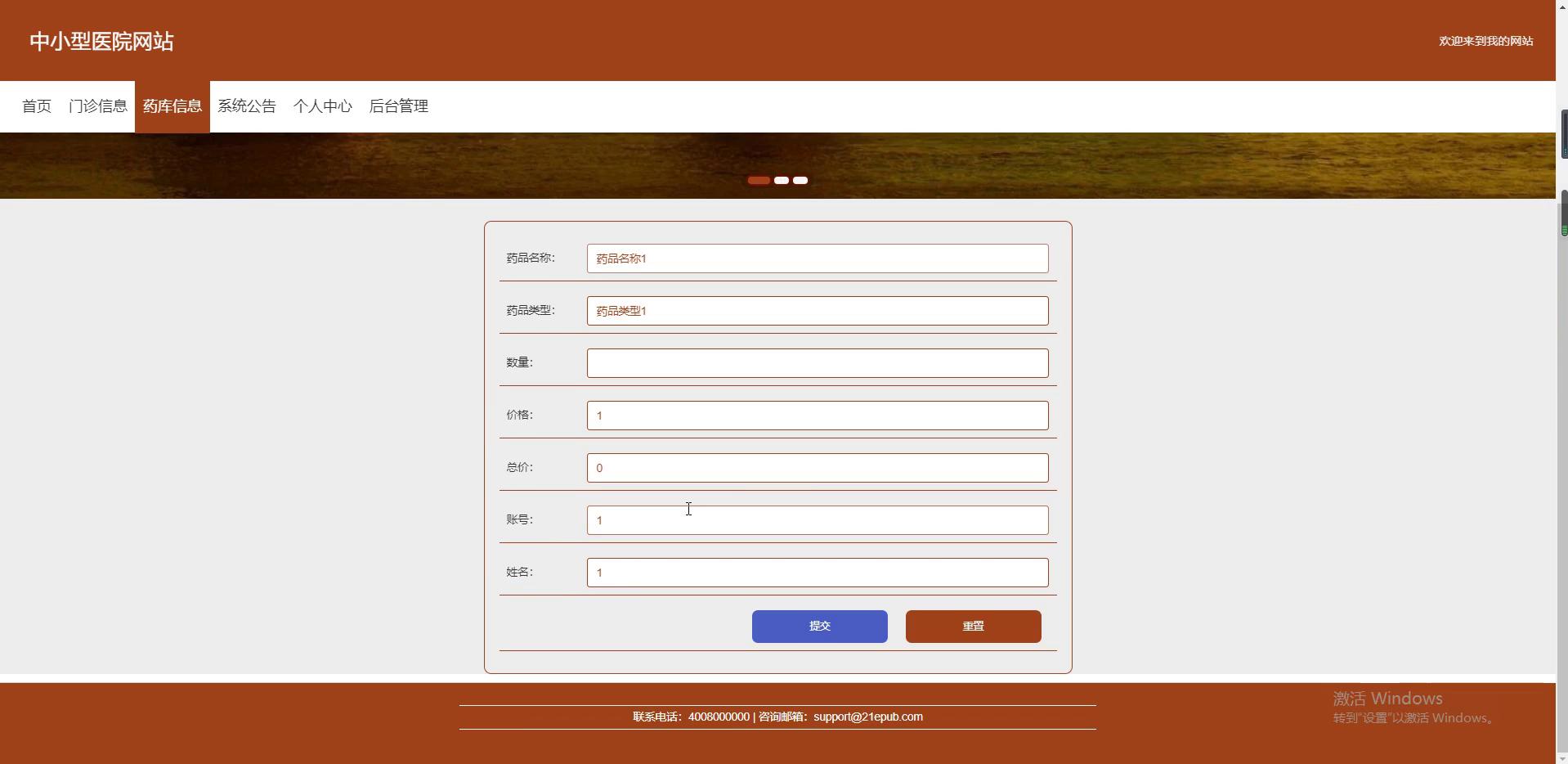Switch to the second carousel slide dot
Image resolution: width=1568 pixels, height=764 pixels.
click(x=782, y=181)
